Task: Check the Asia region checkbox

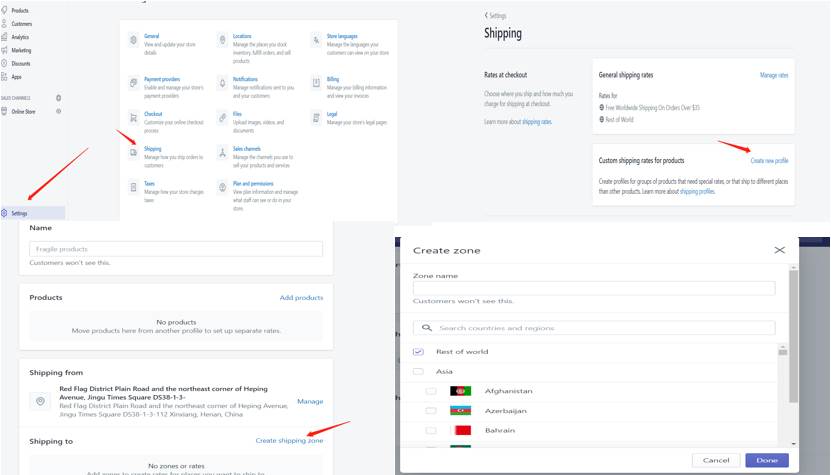Action: (418, 371)
